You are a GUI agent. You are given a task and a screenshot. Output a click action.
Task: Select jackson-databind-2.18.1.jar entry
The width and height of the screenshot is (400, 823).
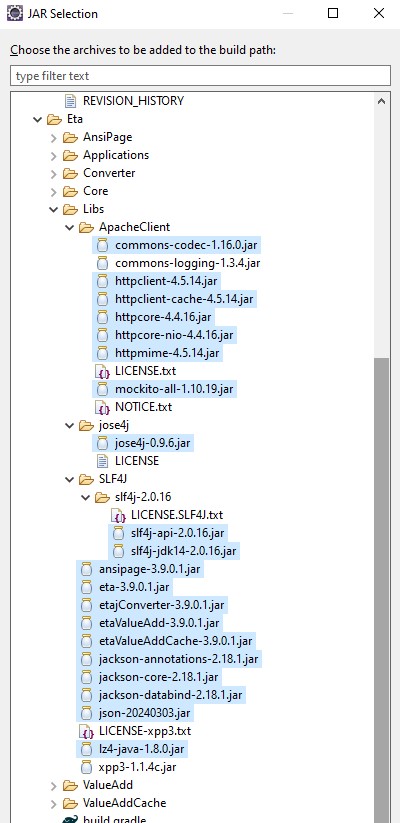coord(162,695)
